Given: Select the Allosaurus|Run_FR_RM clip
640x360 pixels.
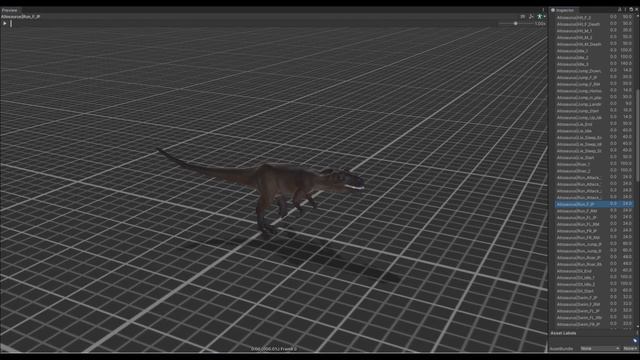Looking at the screenshot, I should [594, 238].
